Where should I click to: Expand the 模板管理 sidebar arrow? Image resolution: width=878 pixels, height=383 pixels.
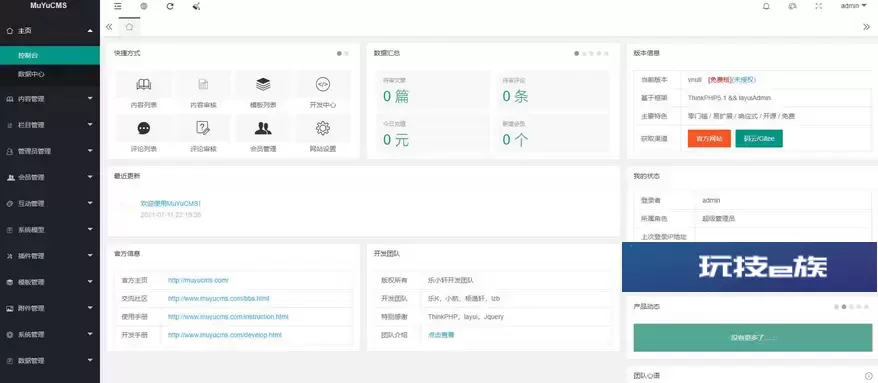(x=90, y=282)
